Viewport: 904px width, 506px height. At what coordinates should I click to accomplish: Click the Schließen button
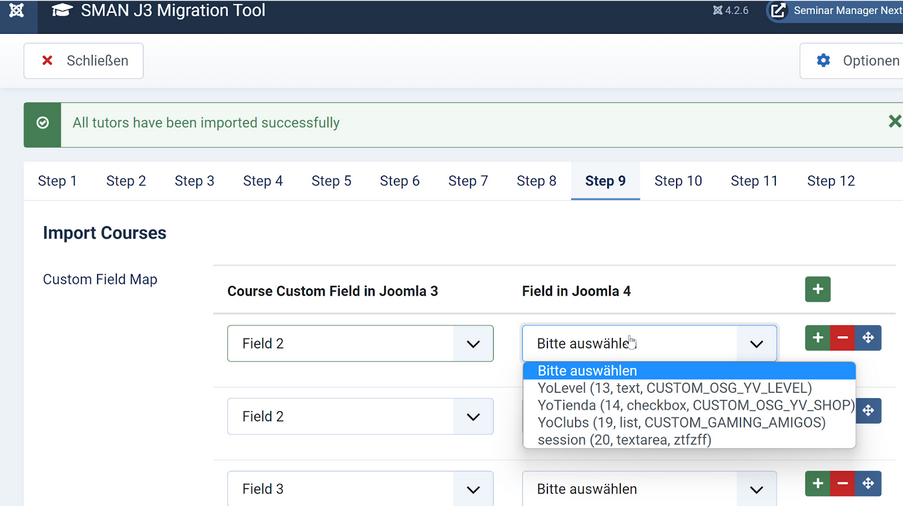click(83, 61)
